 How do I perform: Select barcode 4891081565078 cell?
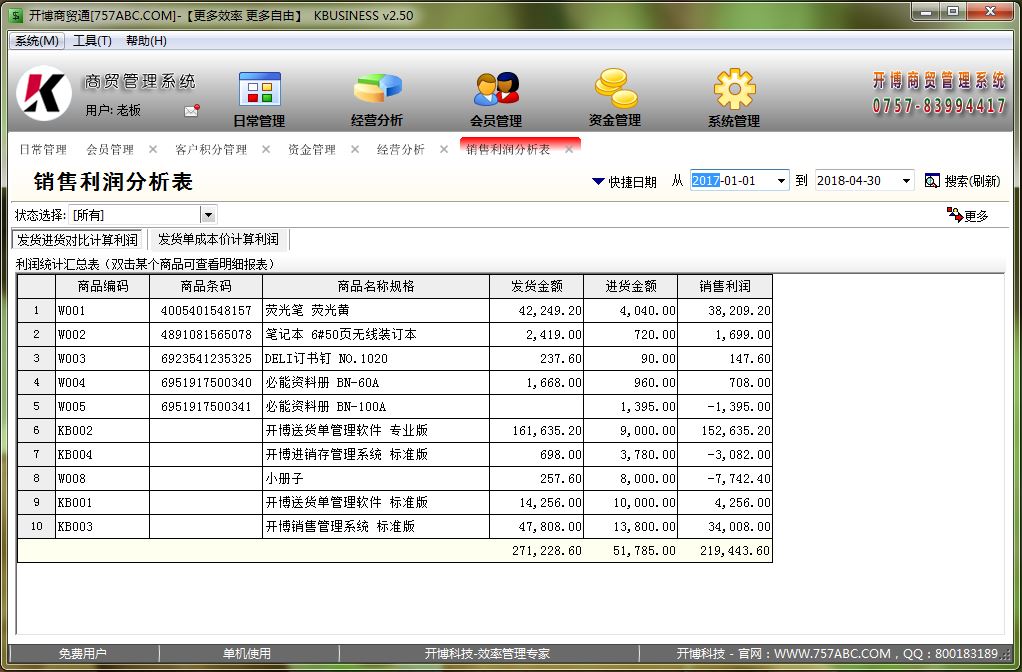click(x=206, y=334)
